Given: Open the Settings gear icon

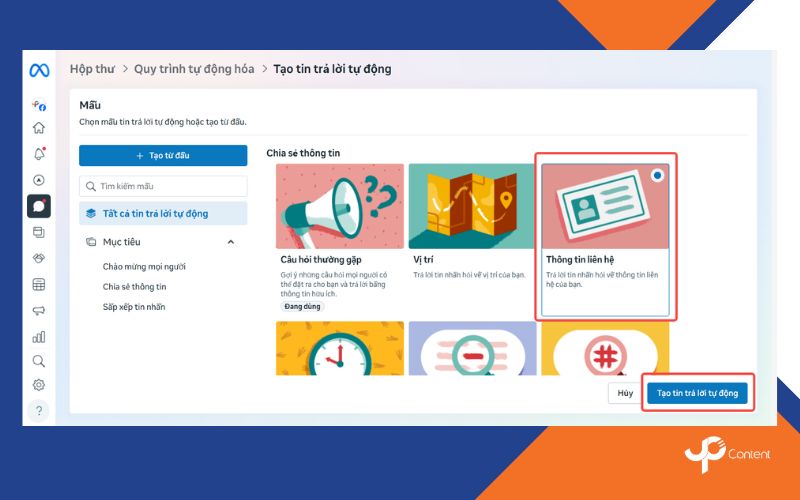Looking at the screenshot, I should [x=39, y=385].
